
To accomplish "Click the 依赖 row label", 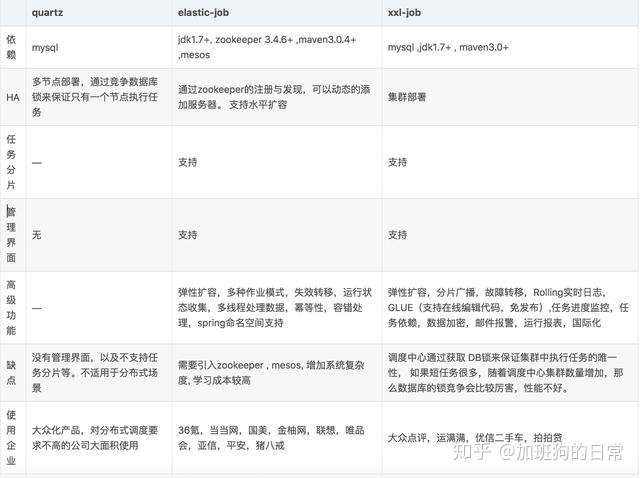I will (11, 47).
